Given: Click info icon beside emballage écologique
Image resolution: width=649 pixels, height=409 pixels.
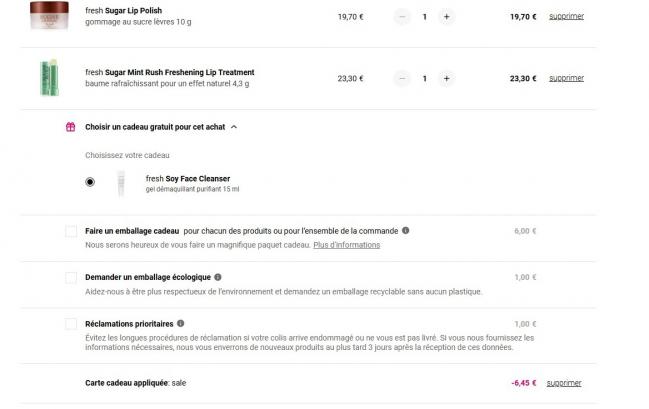Looking at the screenshot, I should [x=218, y=277].
